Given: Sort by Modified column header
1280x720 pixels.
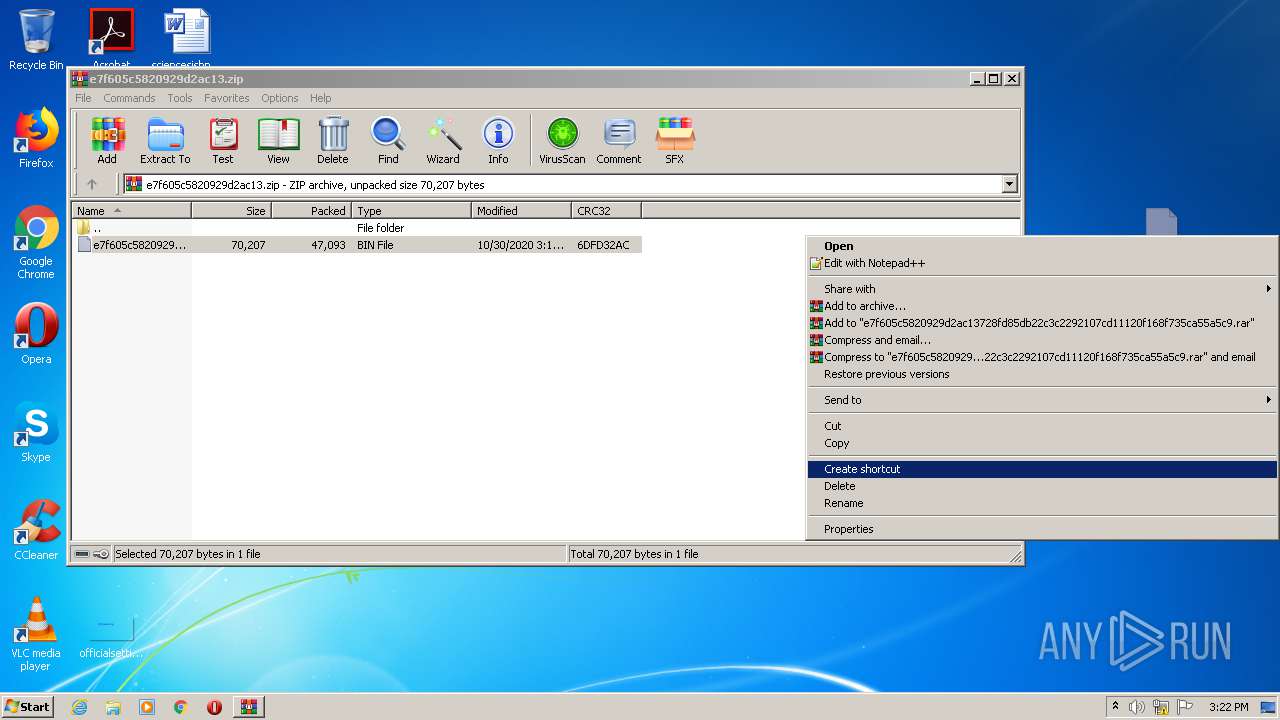Looking at the screenshot, I should tap(521, 210).
